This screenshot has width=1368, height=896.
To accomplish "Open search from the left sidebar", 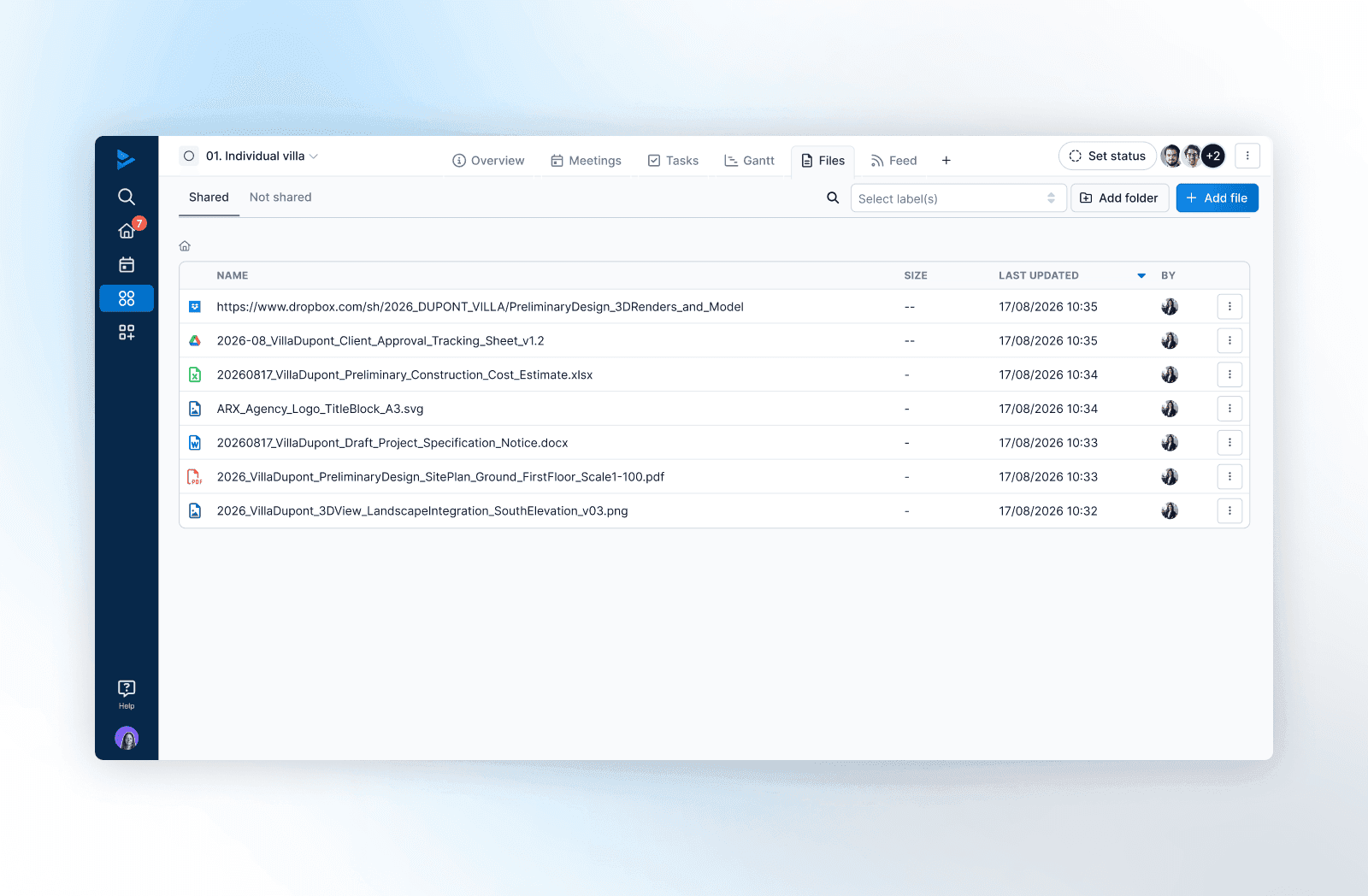I will pos(127,197).
